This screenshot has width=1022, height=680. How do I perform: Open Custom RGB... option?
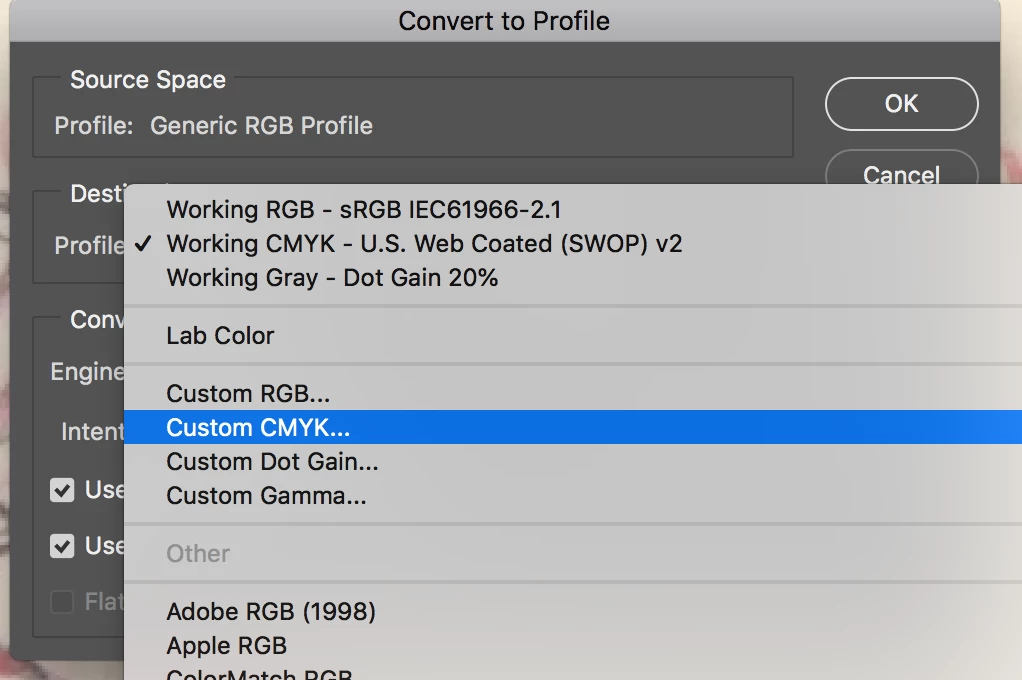[248, 394]
